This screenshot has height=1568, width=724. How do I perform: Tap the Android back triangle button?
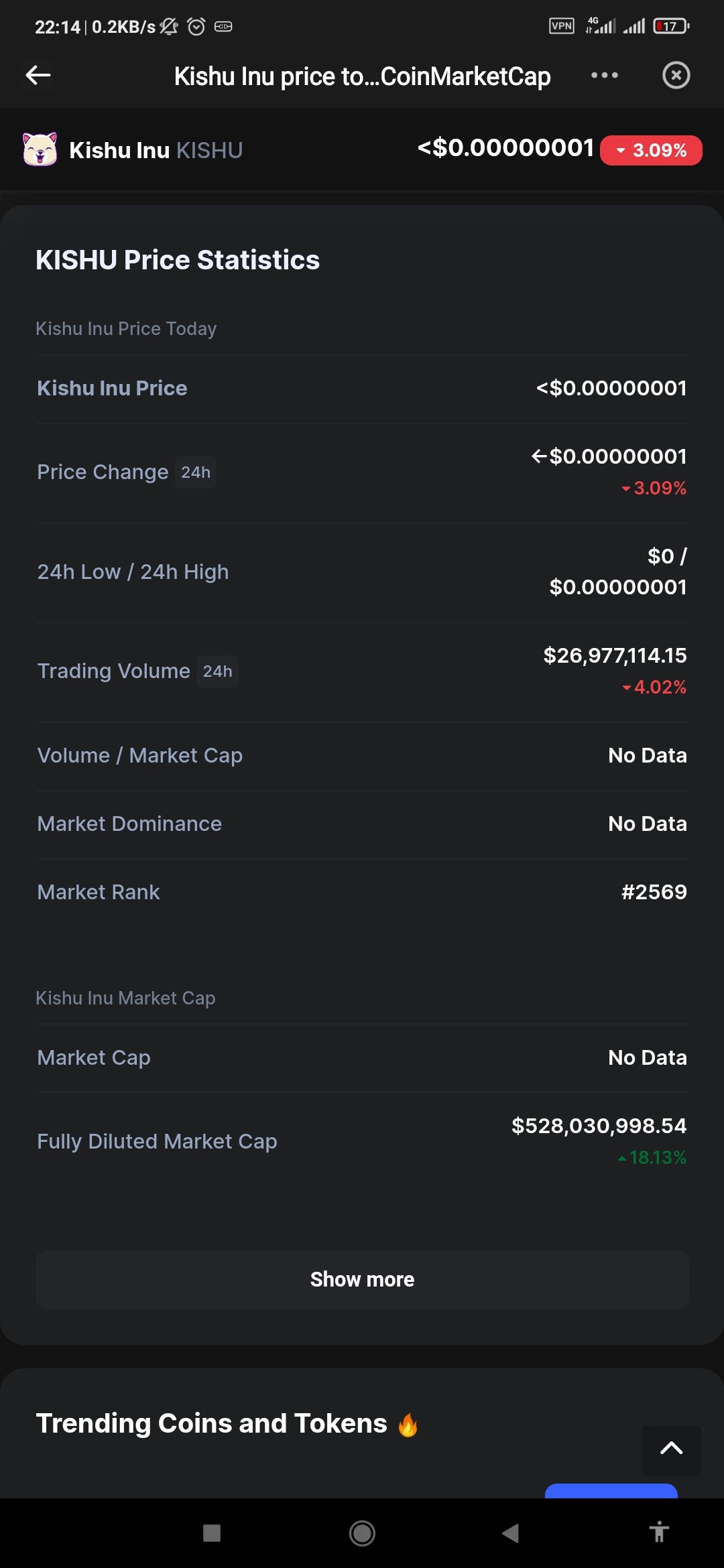(511, 1533)
